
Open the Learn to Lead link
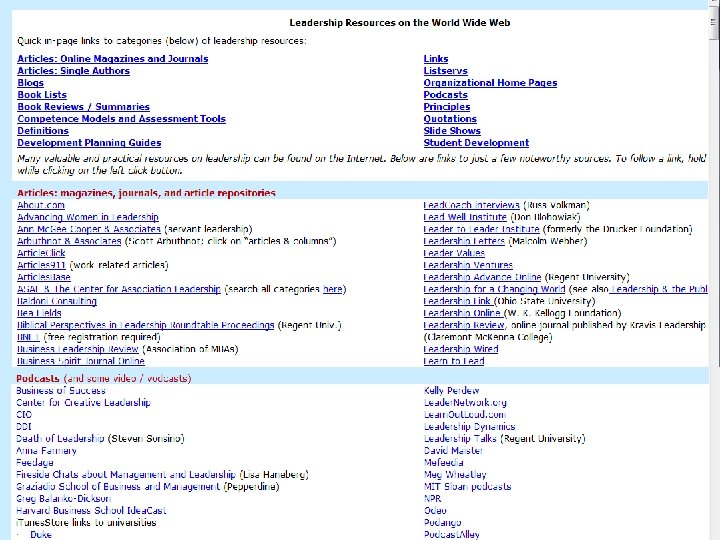pyautogui.click(x=454, y=360)
